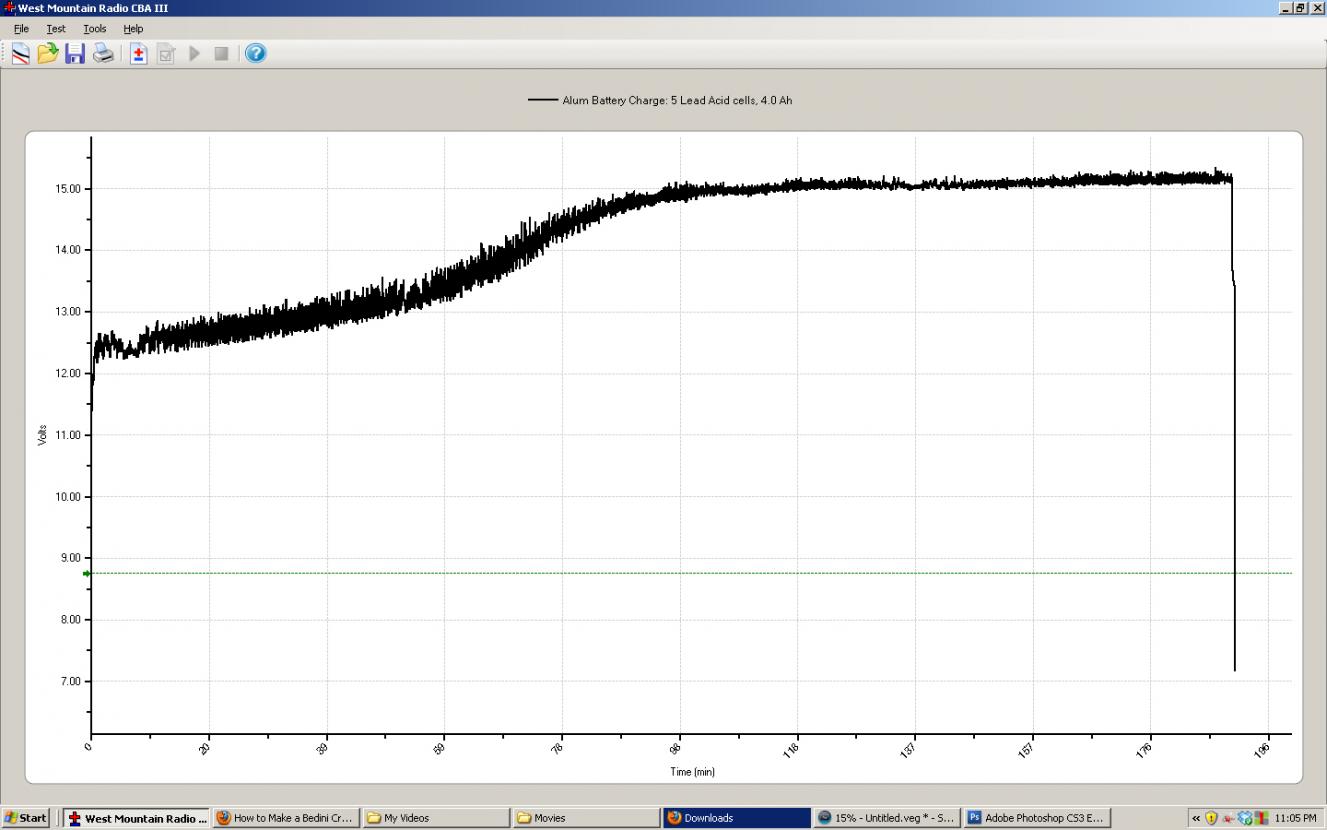This screenshot has width=1327, height=830.
Task: Click the Dropbox tray icon
Action: (1245, 818)
